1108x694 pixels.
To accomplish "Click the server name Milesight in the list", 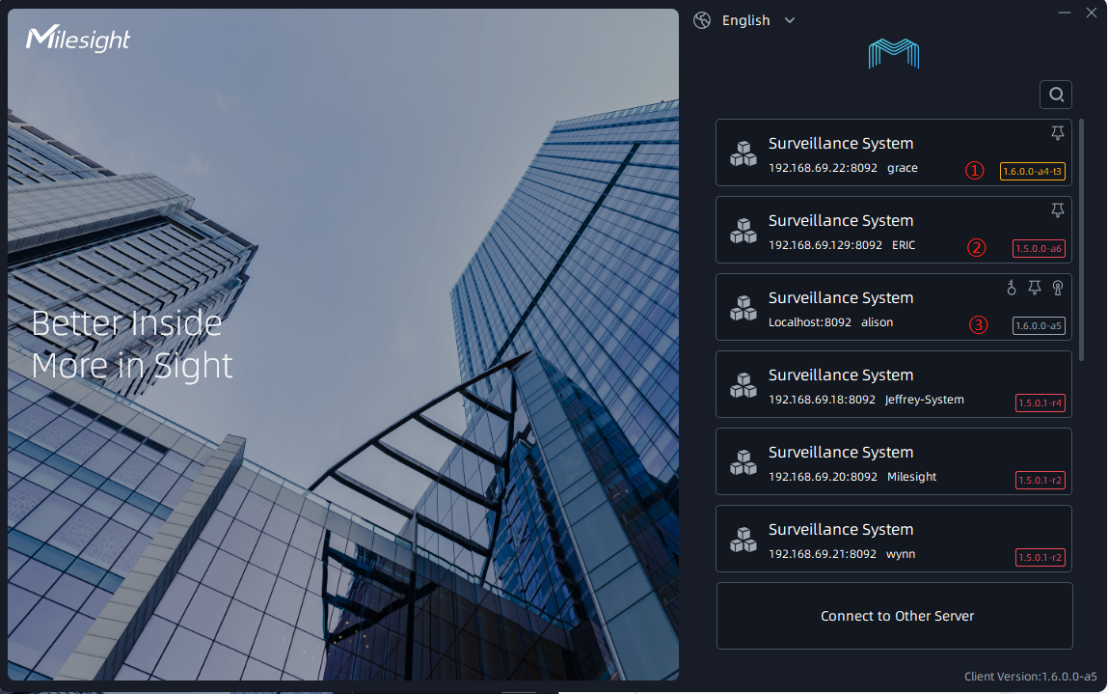I will point(912,477).
